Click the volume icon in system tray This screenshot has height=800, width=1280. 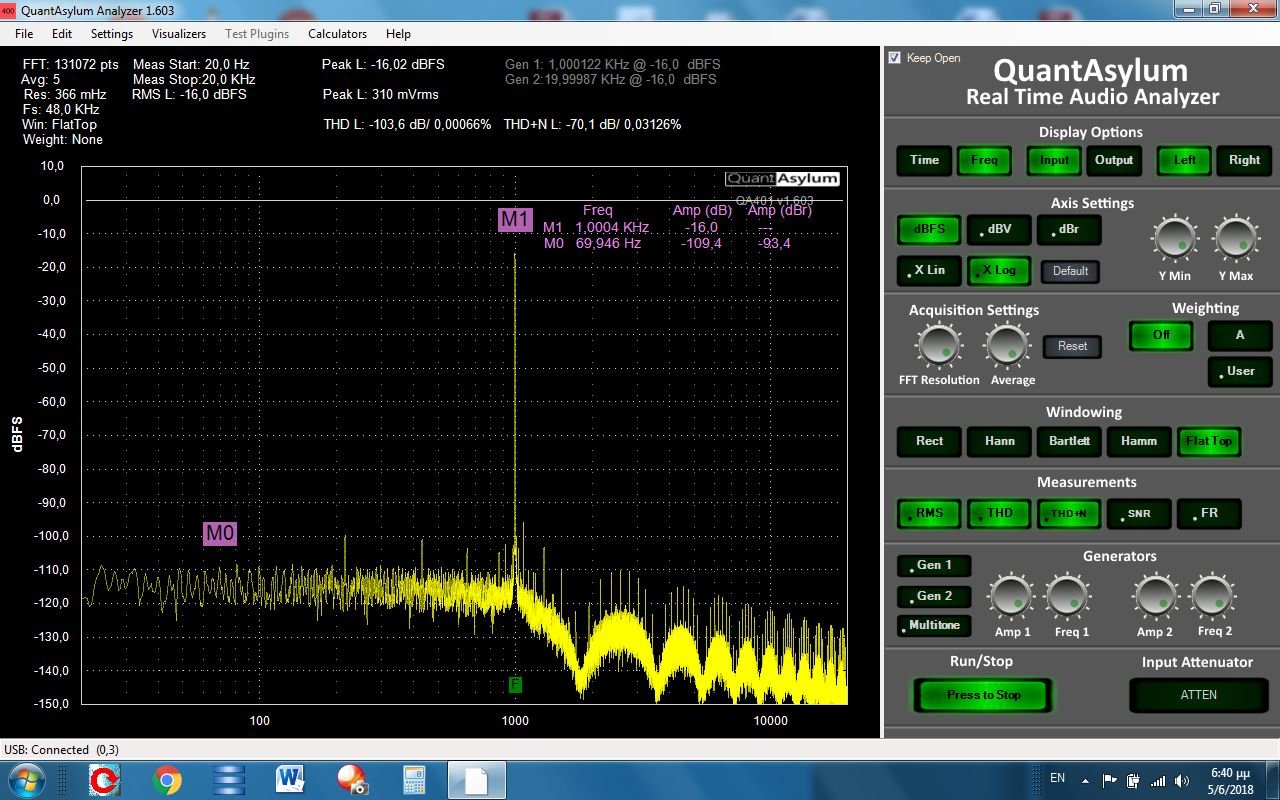point(1182,780)
